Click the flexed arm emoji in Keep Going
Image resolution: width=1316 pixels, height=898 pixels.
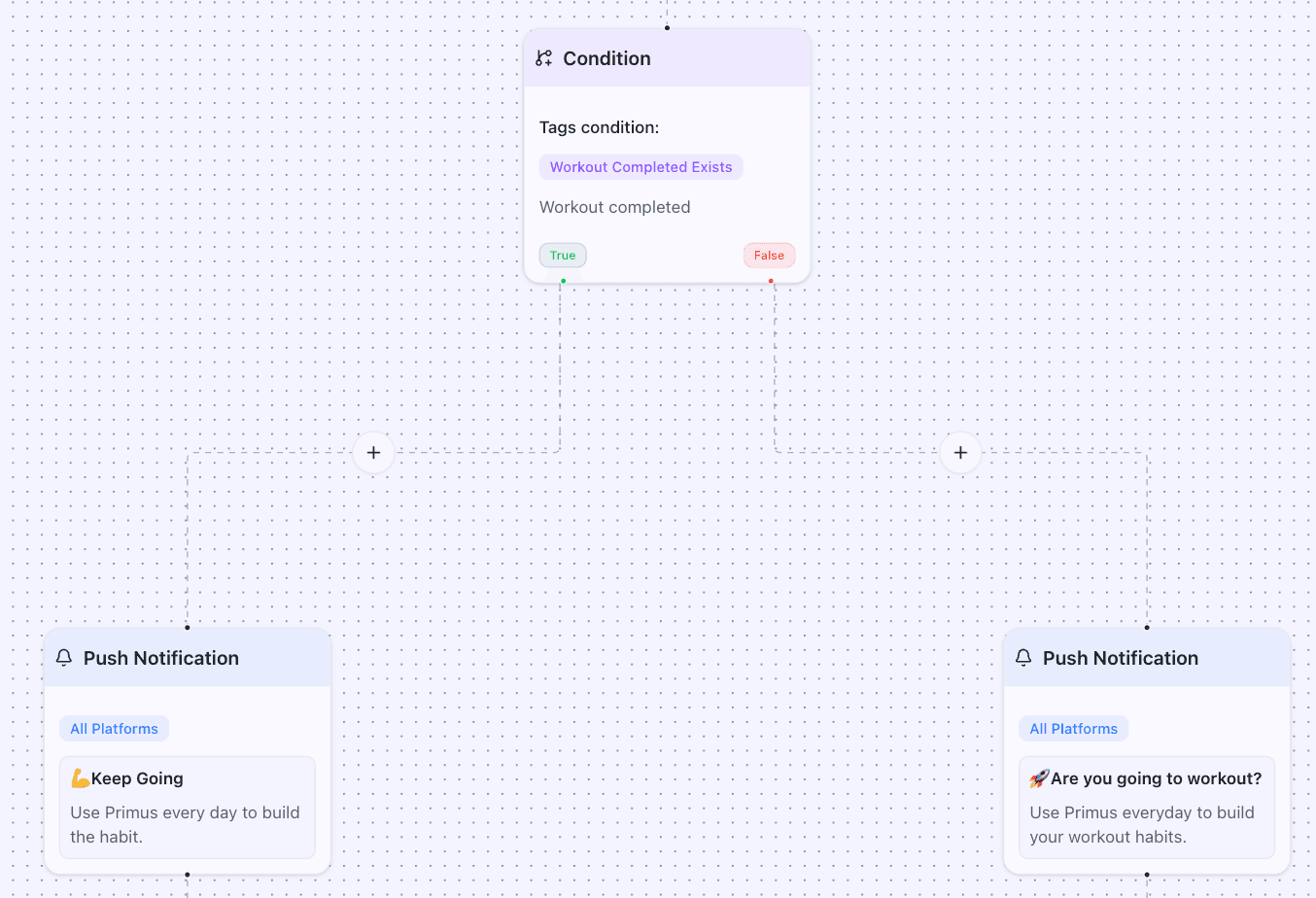pos(80,778)
